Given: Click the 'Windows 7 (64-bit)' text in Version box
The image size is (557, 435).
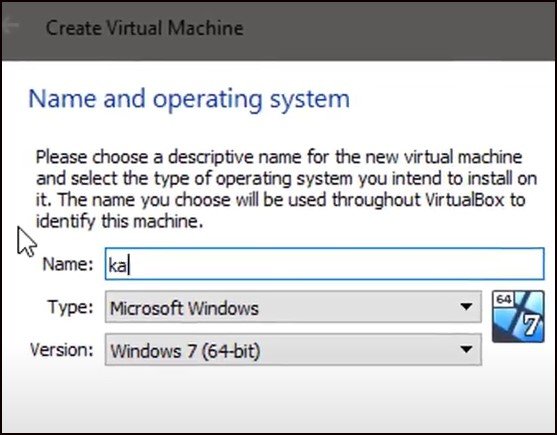Looking at the screenshot, I should point(185,351).
